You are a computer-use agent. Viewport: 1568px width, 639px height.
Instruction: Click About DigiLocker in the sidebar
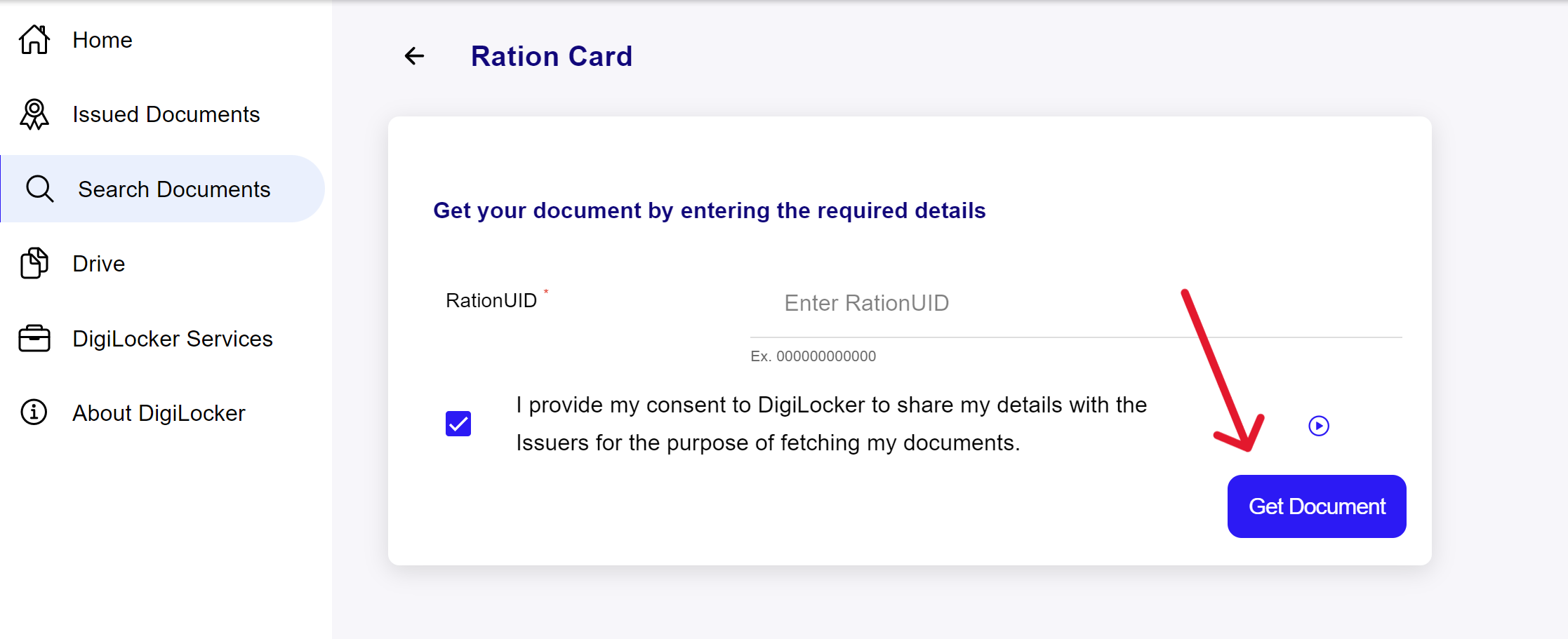pyautogui.click(x=158, y=412)
